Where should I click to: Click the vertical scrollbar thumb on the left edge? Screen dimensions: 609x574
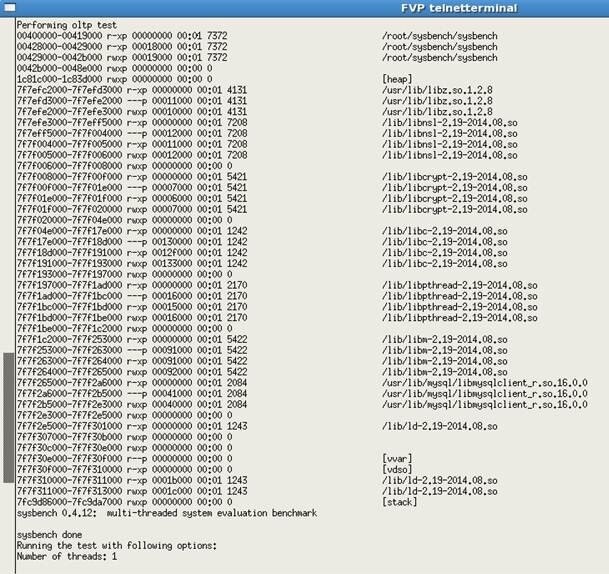click(9, 417)
